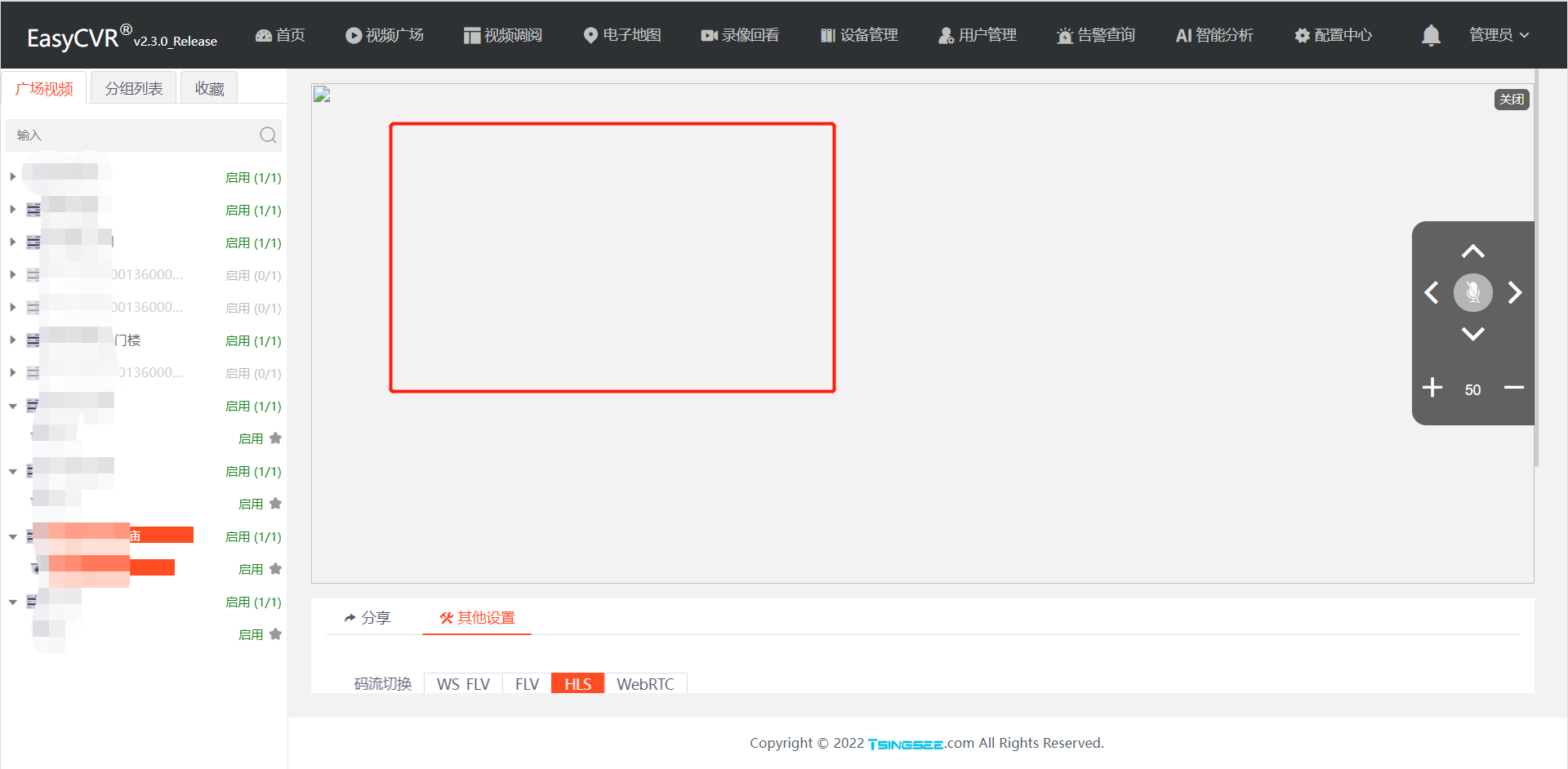
Task: Open the 分享 tab below the player
Action: [x=367, y=618]
